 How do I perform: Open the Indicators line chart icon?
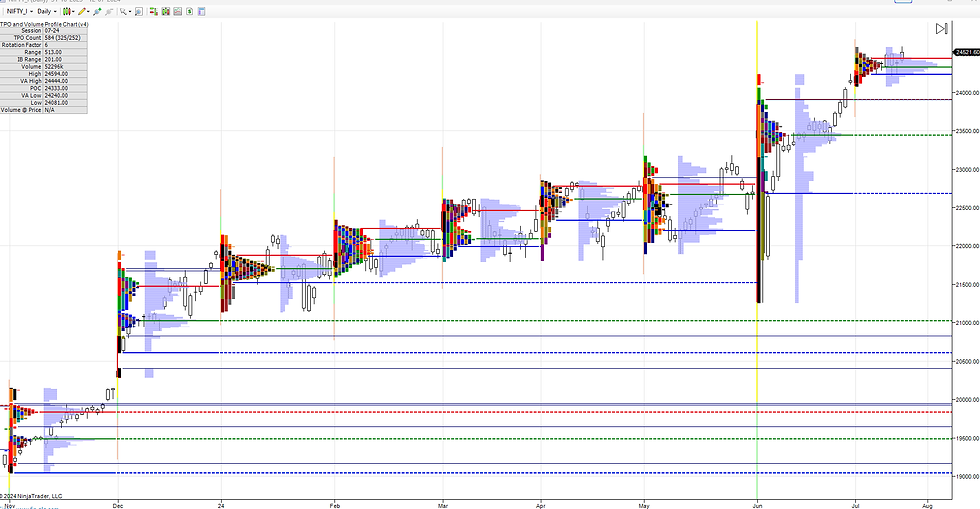click(178, 11)
